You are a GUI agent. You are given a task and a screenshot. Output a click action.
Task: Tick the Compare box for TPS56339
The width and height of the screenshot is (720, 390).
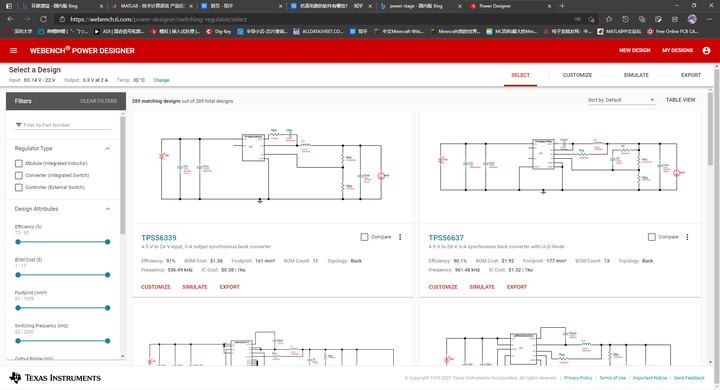pos(364,237)
